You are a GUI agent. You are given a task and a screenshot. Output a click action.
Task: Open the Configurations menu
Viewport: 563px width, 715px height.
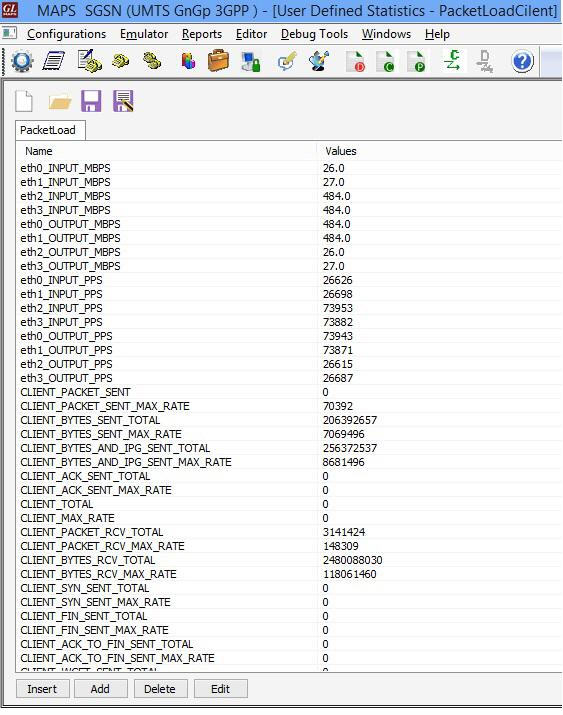[x=67, y=34]
